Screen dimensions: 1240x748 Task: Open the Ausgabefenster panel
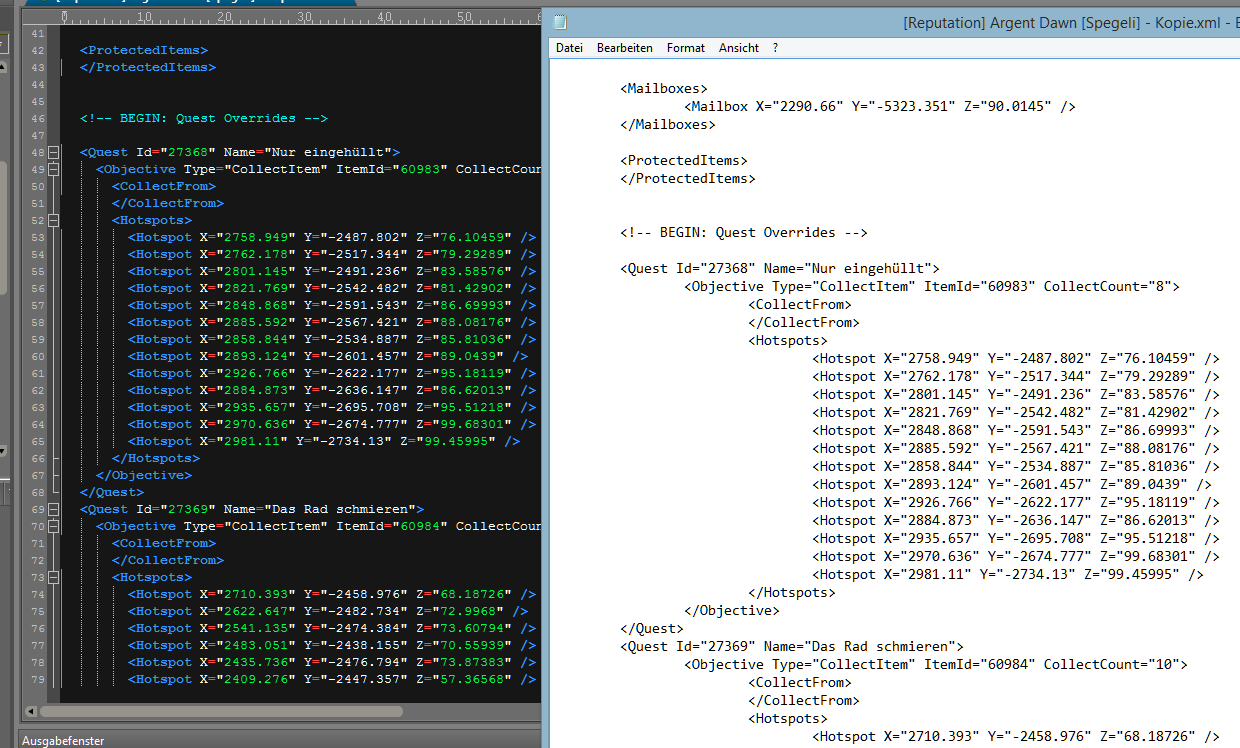(62, 741)
